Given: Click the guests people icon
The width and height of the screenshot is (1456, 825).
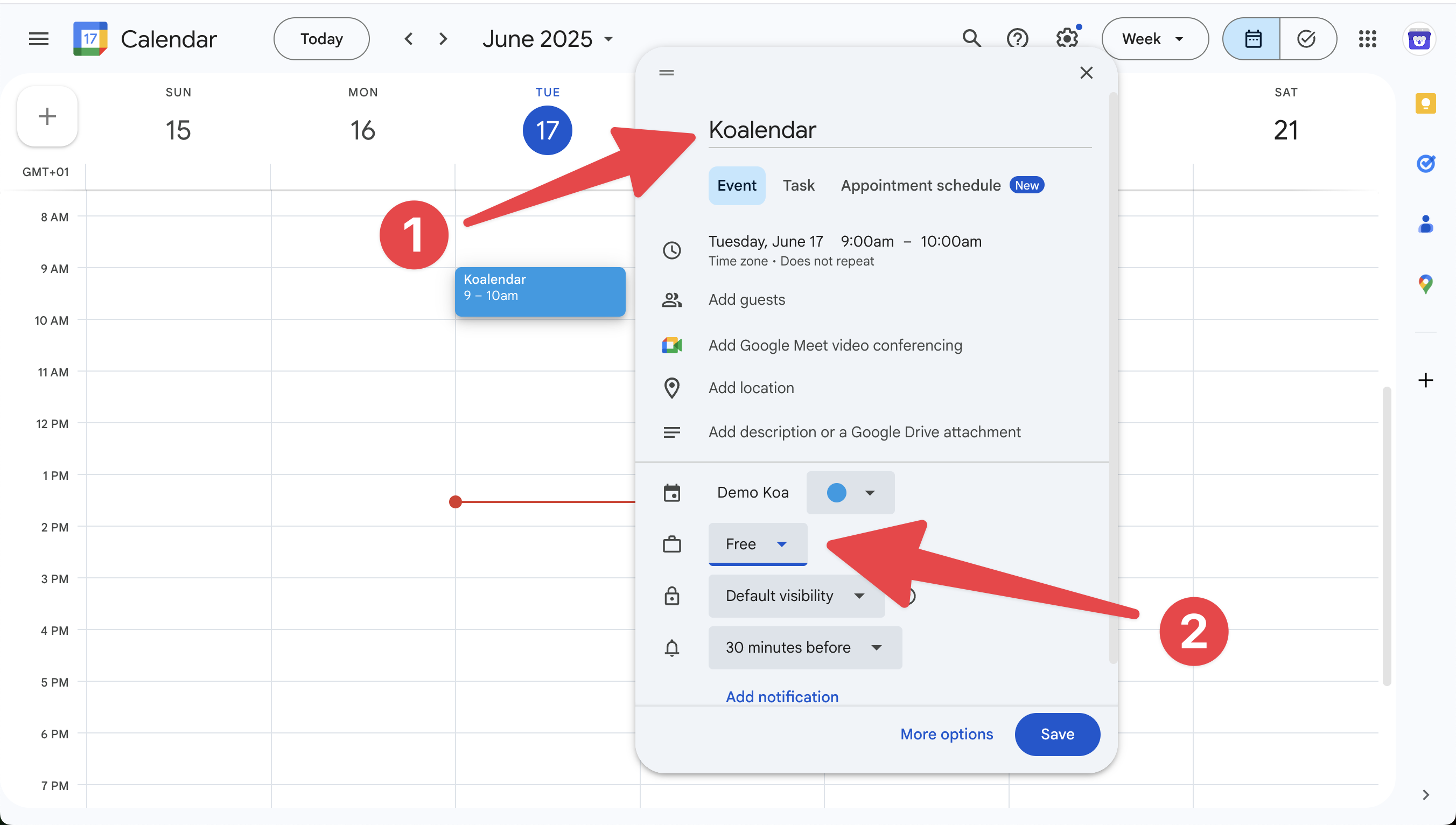Looking at the screenshot, I should (672, 300).
